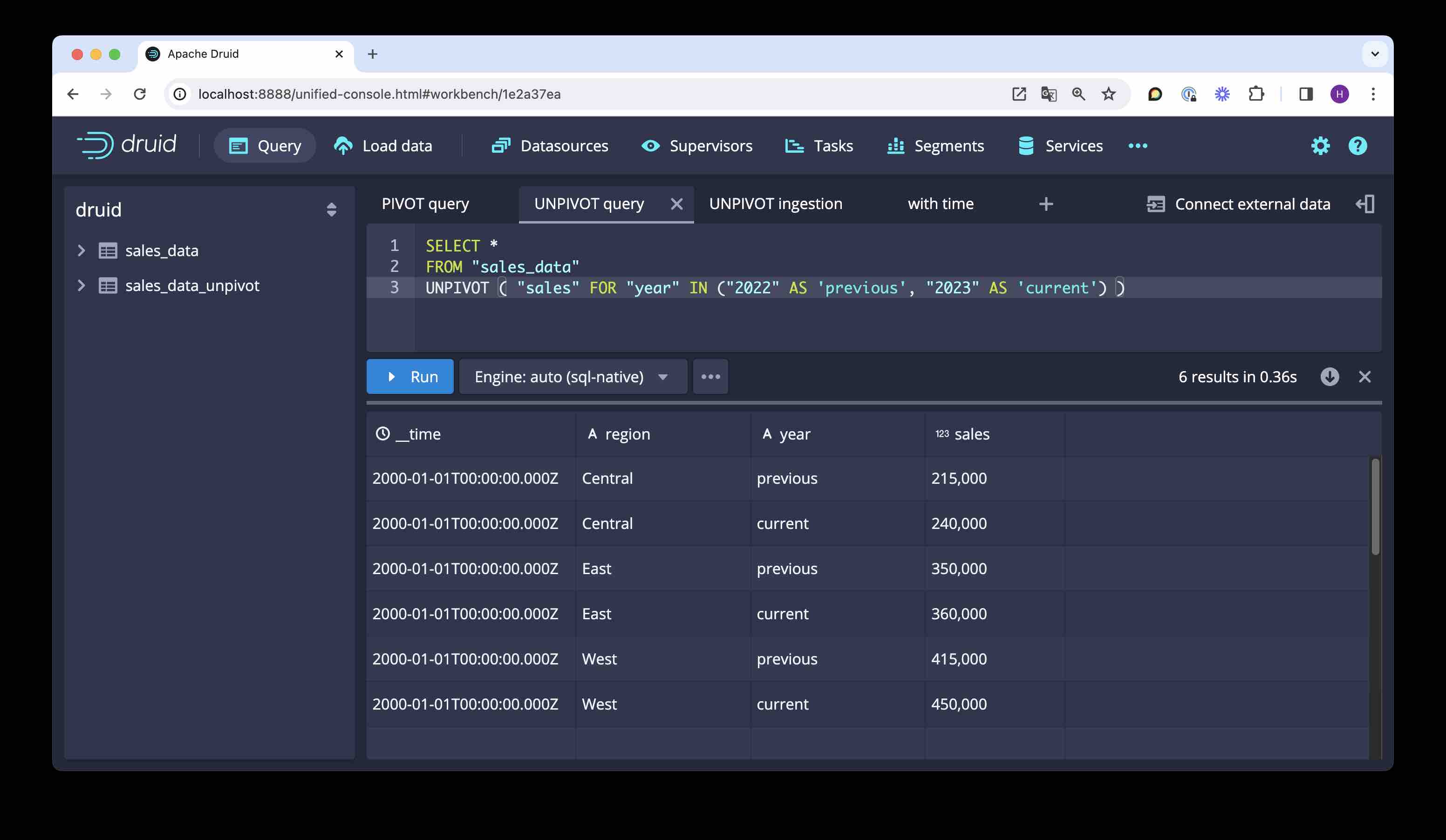Open the Segments view

coord(935,146)
